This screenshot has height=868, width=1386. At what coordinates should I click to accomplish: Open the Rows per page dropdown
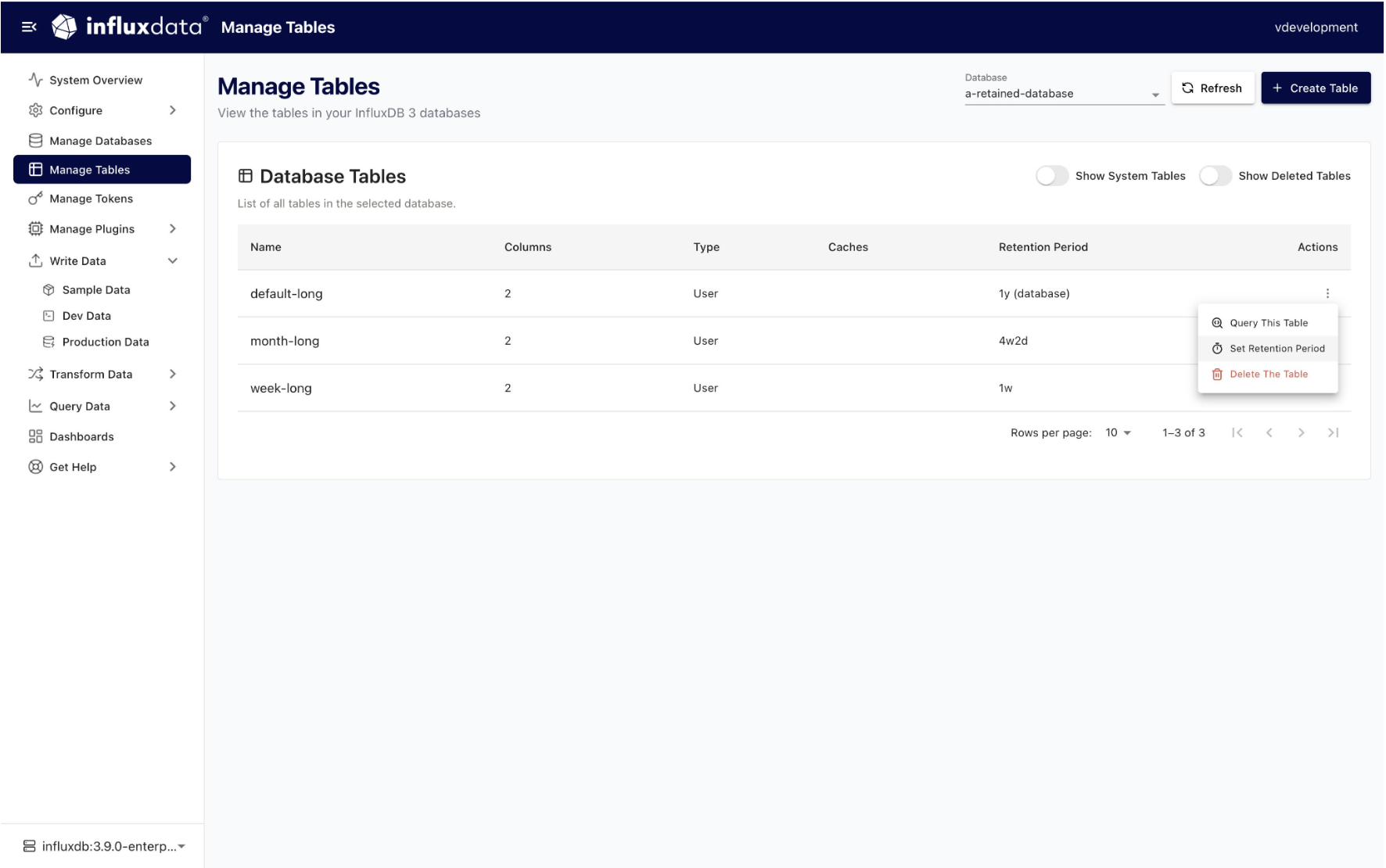pyautogui.click(x=1118, y=432)
